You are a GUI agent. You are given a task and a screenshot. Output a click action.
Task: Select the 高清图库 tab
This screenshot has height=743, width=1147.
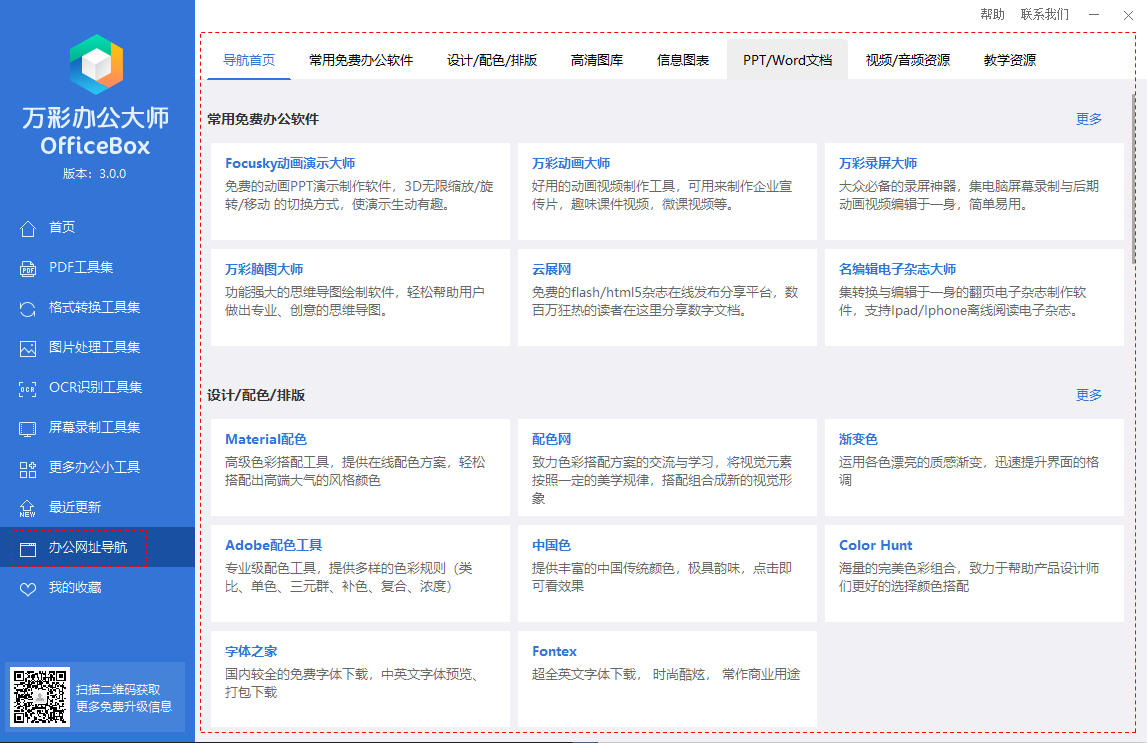(597, 60)
